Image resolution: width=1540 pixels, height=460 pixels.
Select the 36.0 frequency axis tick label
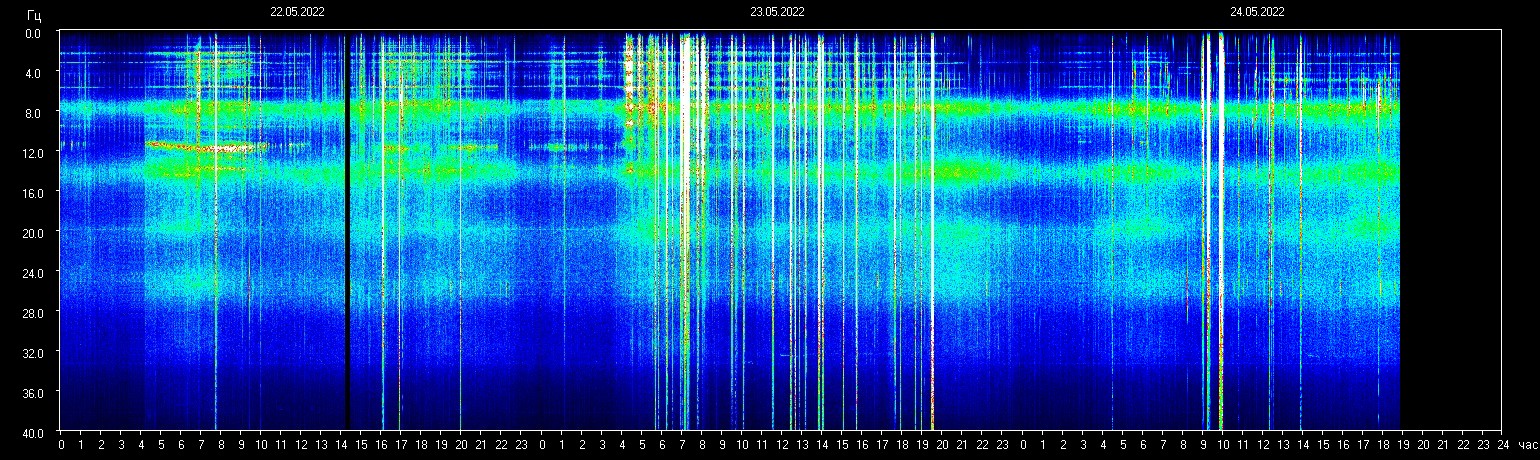[34, 392]
